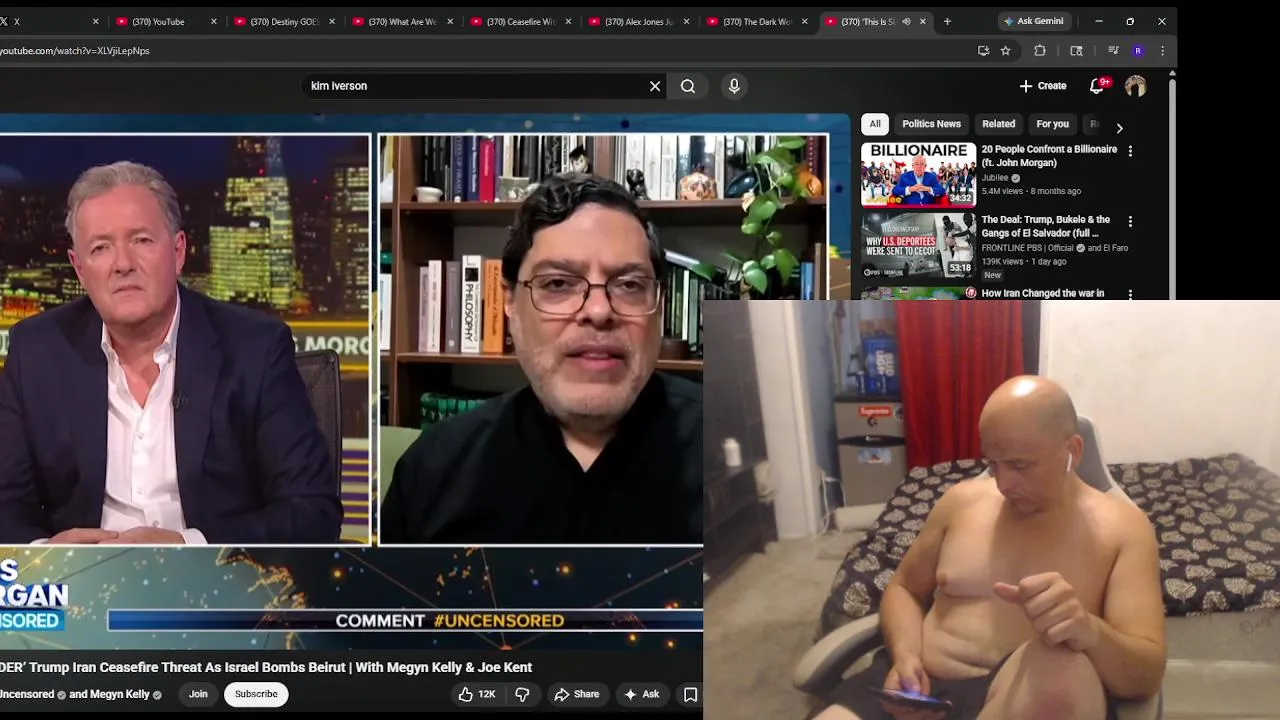Open title 'The Deal: Trump, Bukele & the Gangs'
The image size is (1280, 720).
pyautogui.click(x=1045, y=226)
